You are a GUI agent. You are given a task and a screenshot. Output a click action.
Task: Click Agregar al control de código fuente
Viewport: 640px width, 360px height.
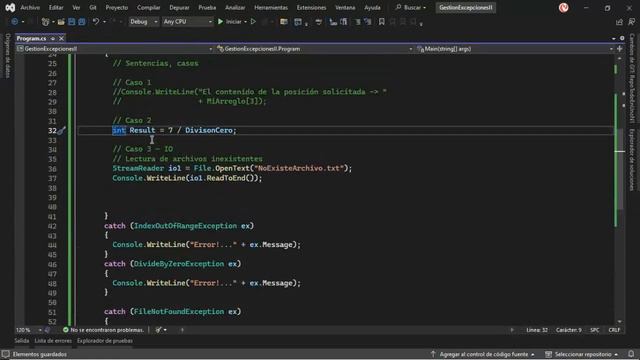[x=484, y=354]
